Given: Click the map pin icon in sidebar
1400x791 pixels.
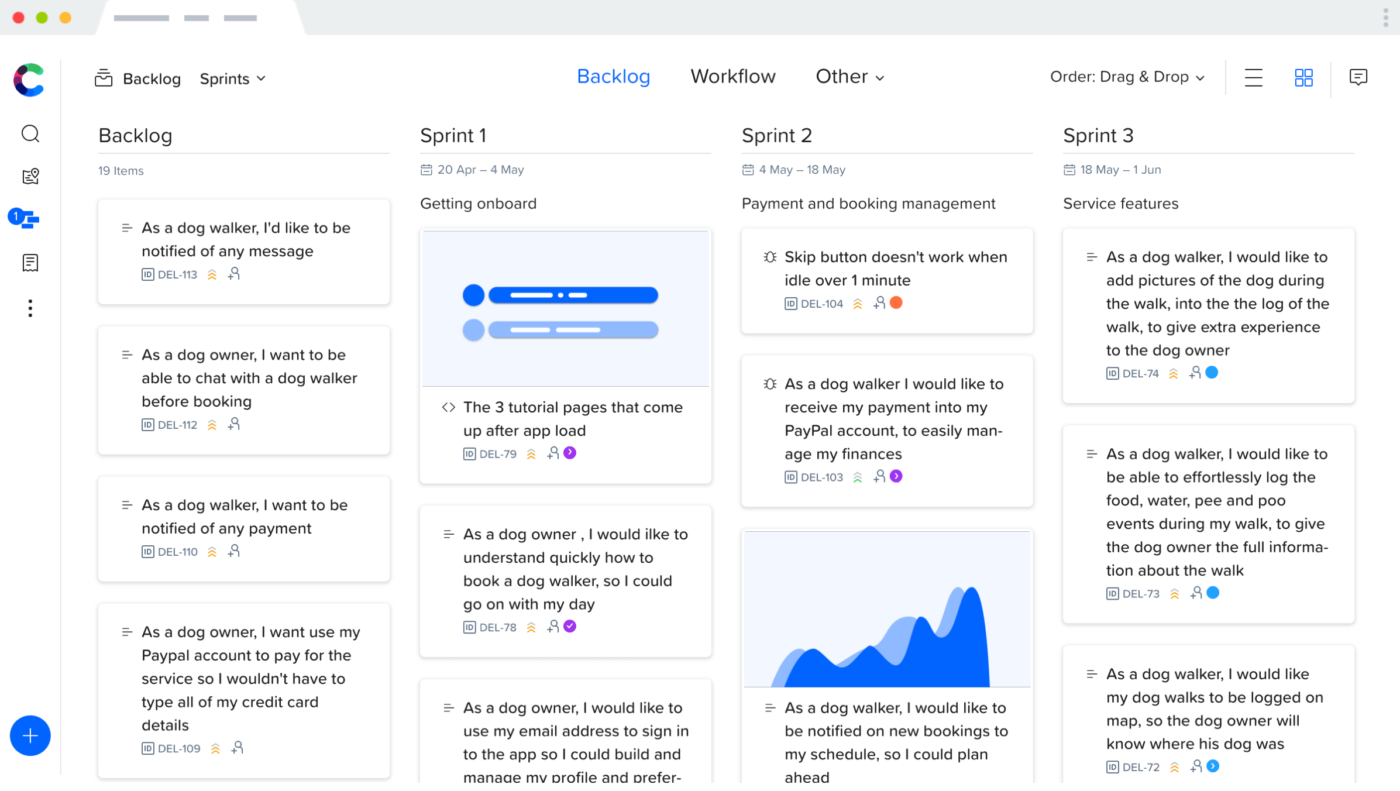Looking at the screenshot, I should coord(30,177).
